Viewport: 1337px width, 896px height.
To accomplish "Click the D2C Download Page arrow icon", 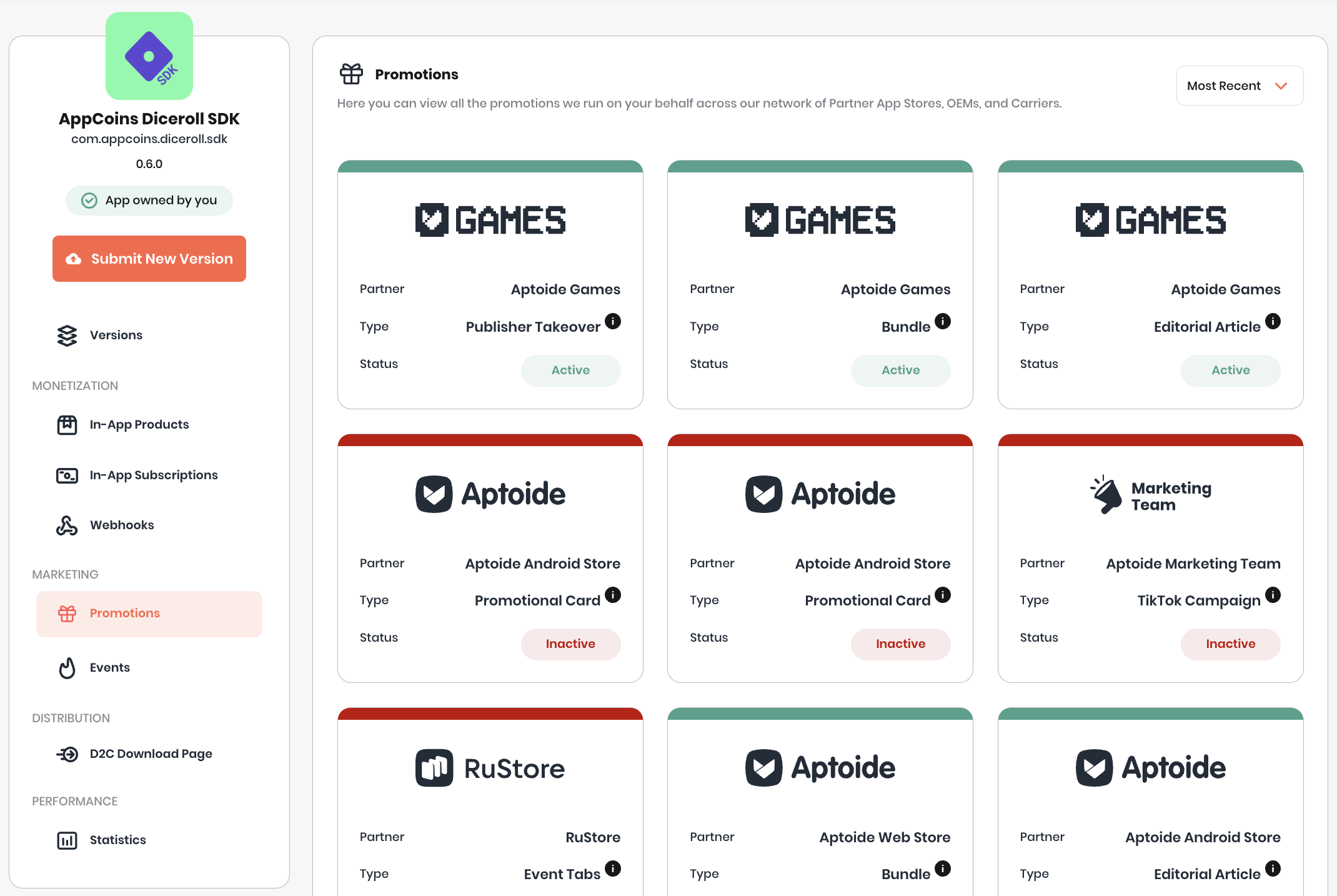I will tap(67, 754).
